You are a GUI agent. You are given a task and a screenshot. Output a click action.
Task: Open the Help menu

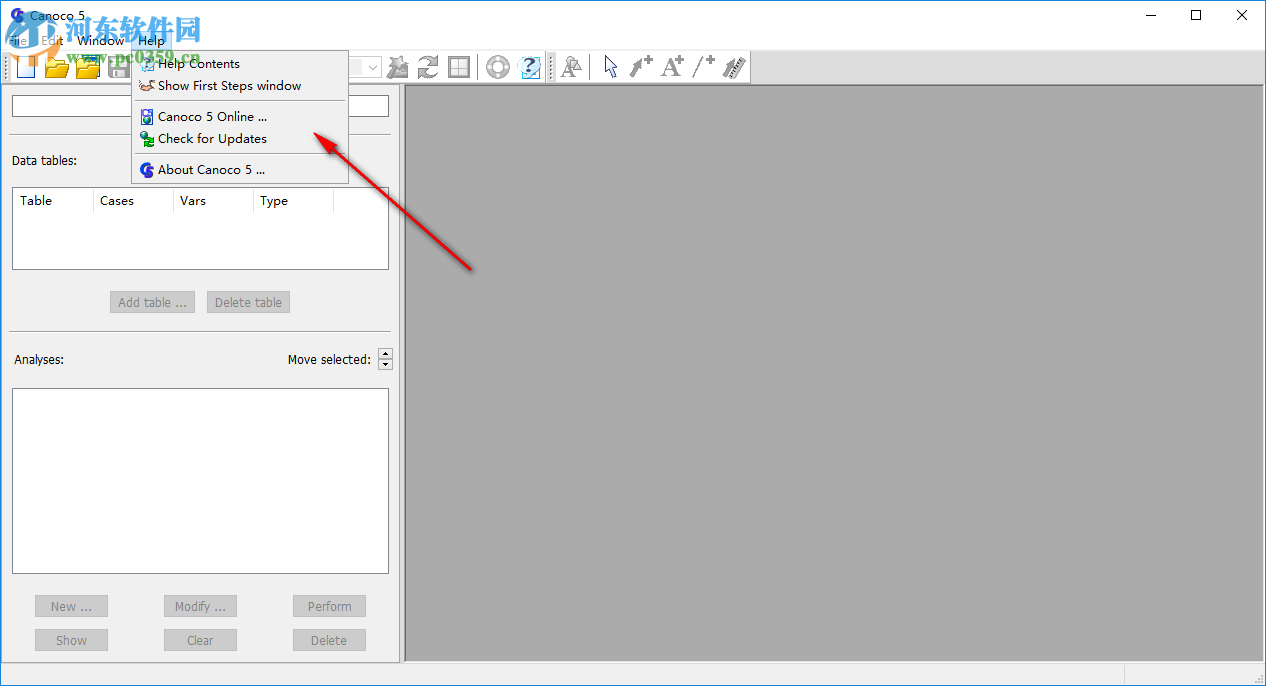(x=151, y=41)
